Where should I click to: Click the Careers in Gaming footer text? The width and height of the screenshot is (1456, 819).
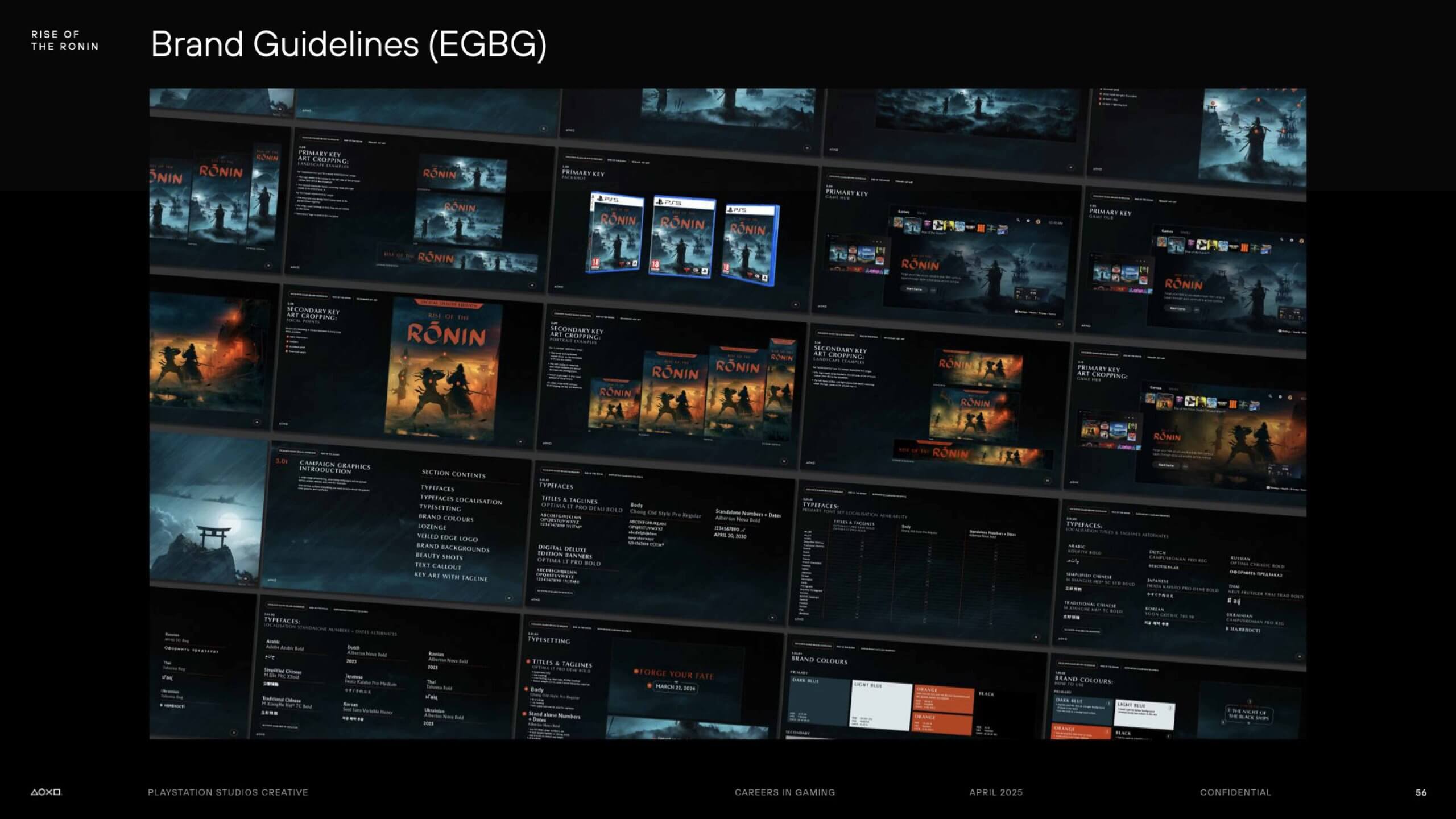(785, 792)
